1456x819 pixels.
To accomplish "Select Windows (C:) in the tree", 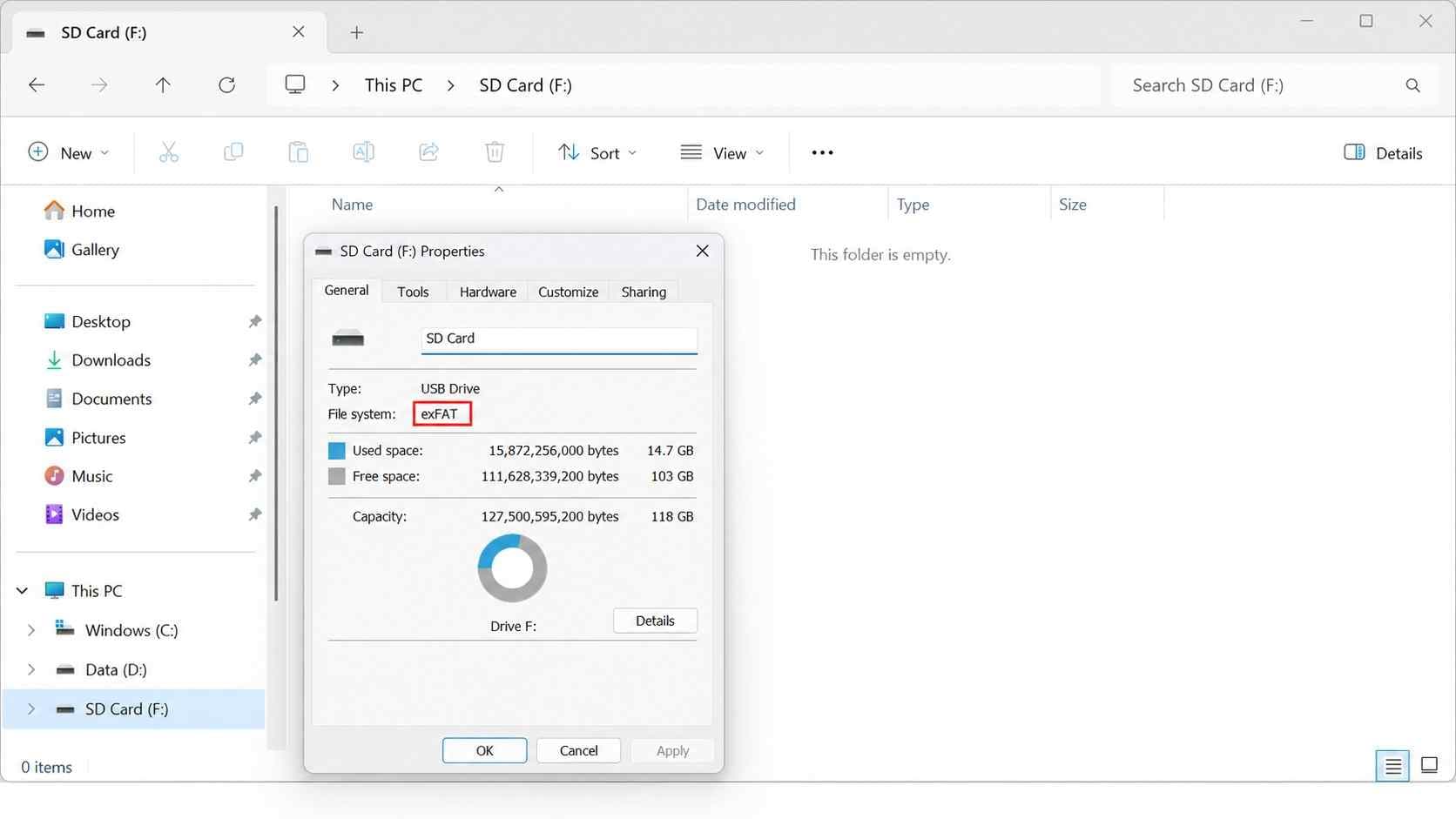I will coord(131,630).
